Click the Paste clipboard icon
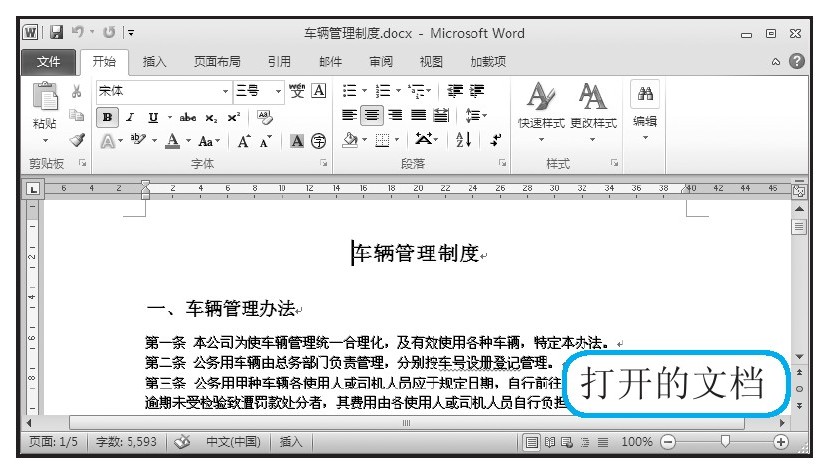828x469 pixels. 45,97
